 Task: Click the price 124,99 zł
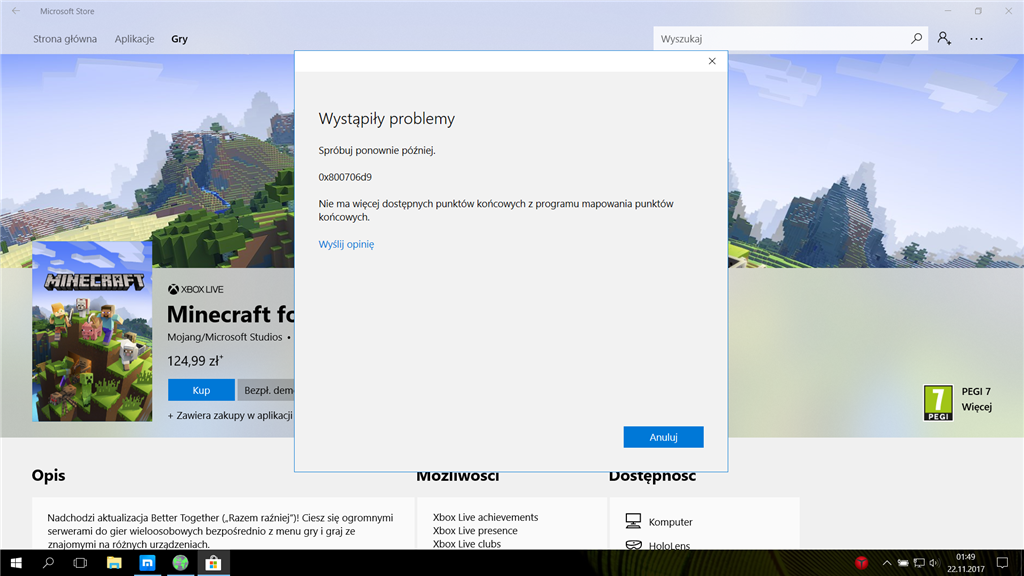(195, 360)
